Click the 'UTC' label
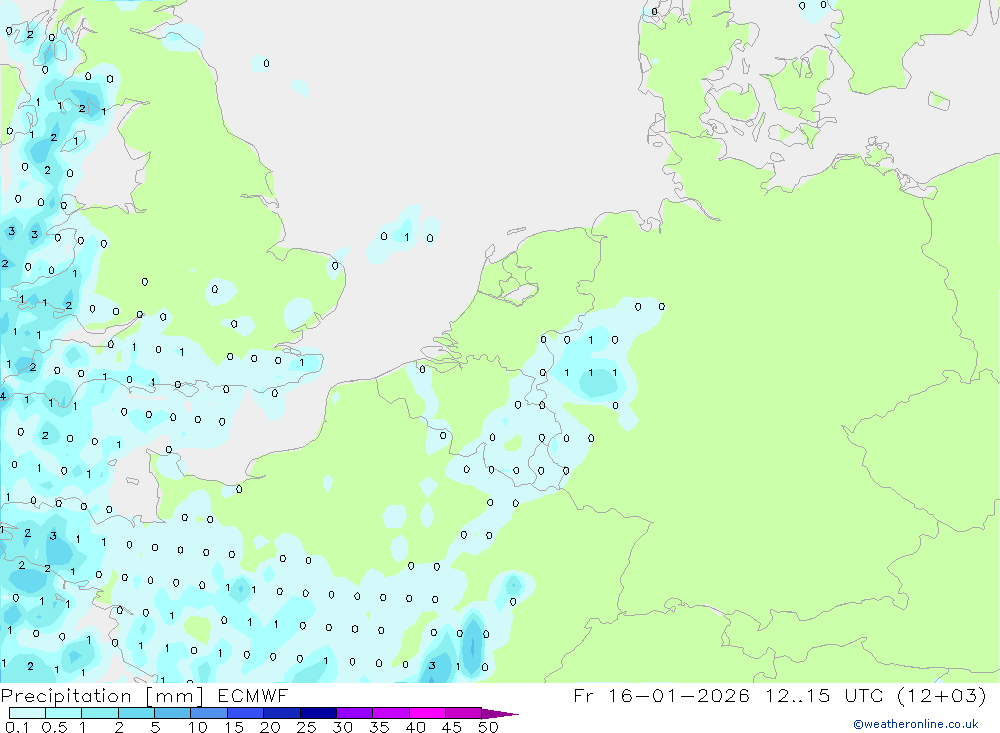The width and height of the screenshot is (1000, 733). [864, 695]
